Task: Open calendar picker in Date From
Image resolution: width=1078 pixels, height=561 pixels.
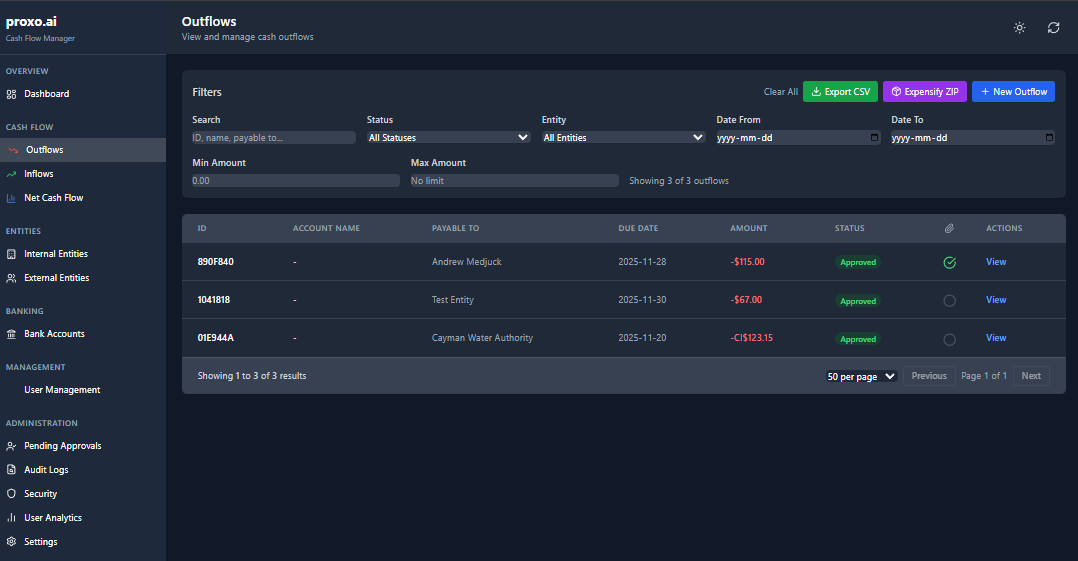Action: pyautogui.click(x=874, y=138)
